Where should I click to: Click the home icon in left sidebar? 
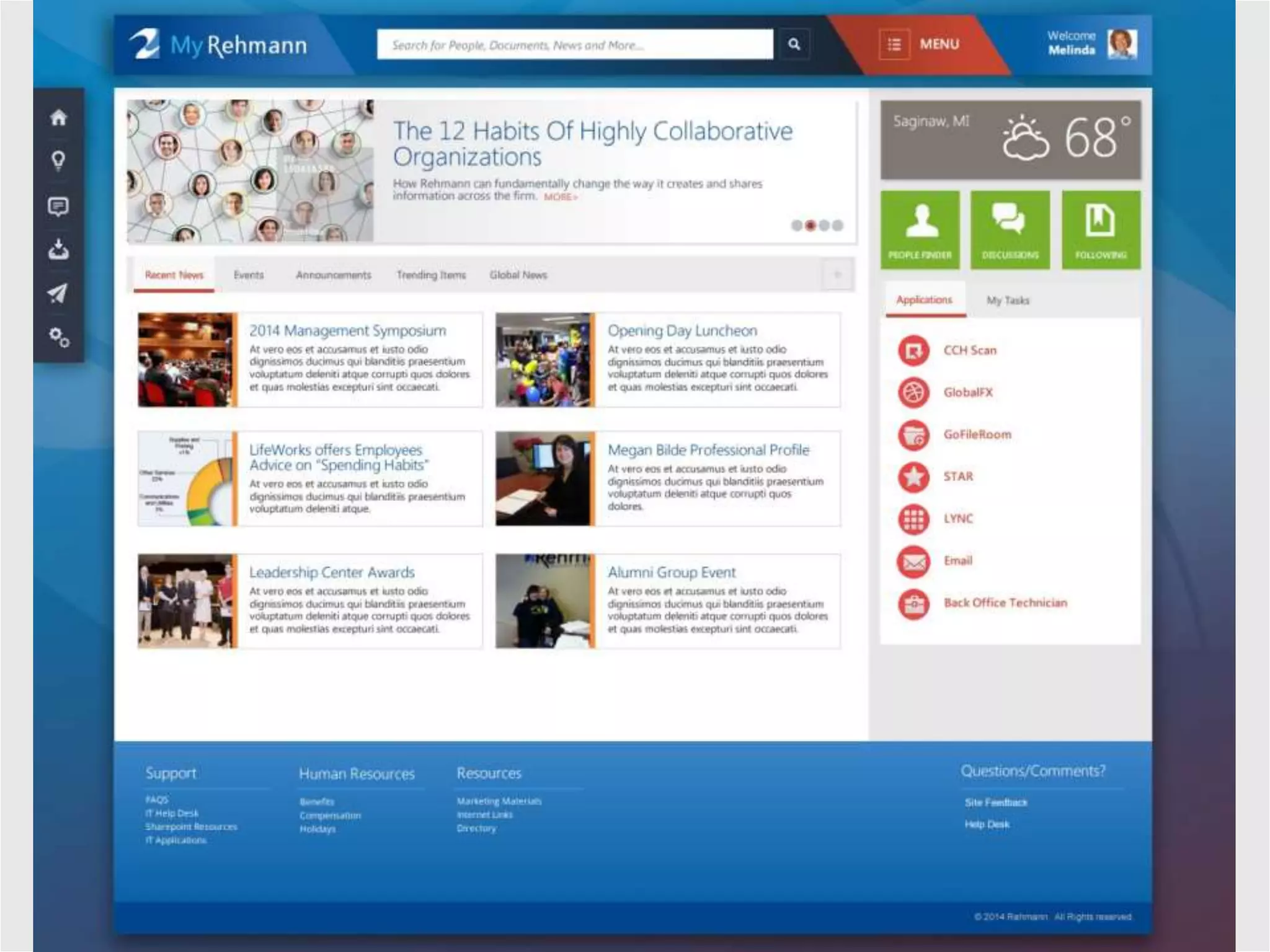pos(58,117)
